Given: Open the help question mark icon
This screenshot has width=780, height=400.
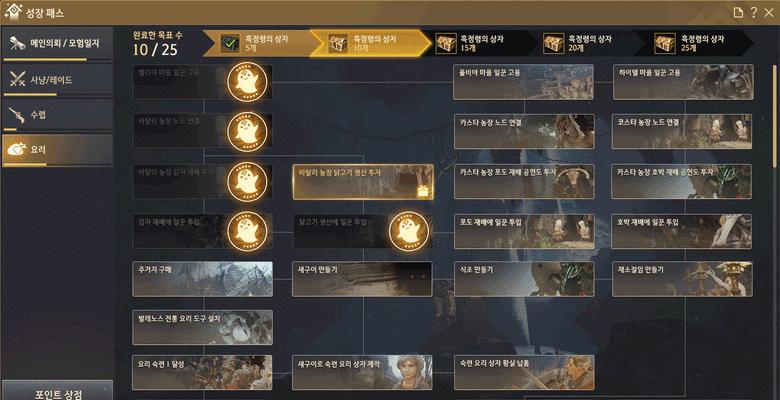Looking at the screenshot, I should [x=754, y=12].
